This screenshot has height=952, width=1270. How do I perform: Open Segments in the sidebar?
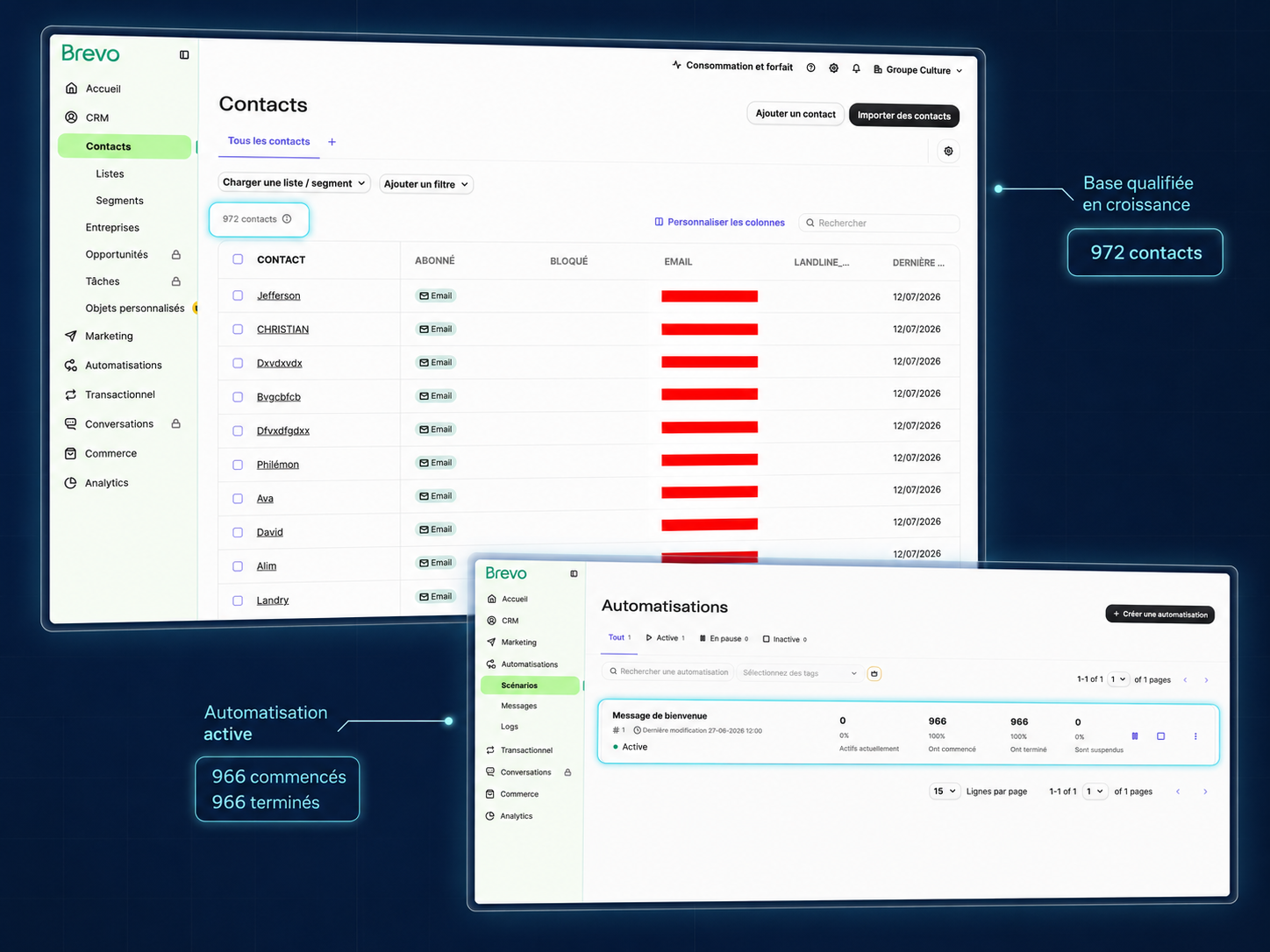pos(120,201)
